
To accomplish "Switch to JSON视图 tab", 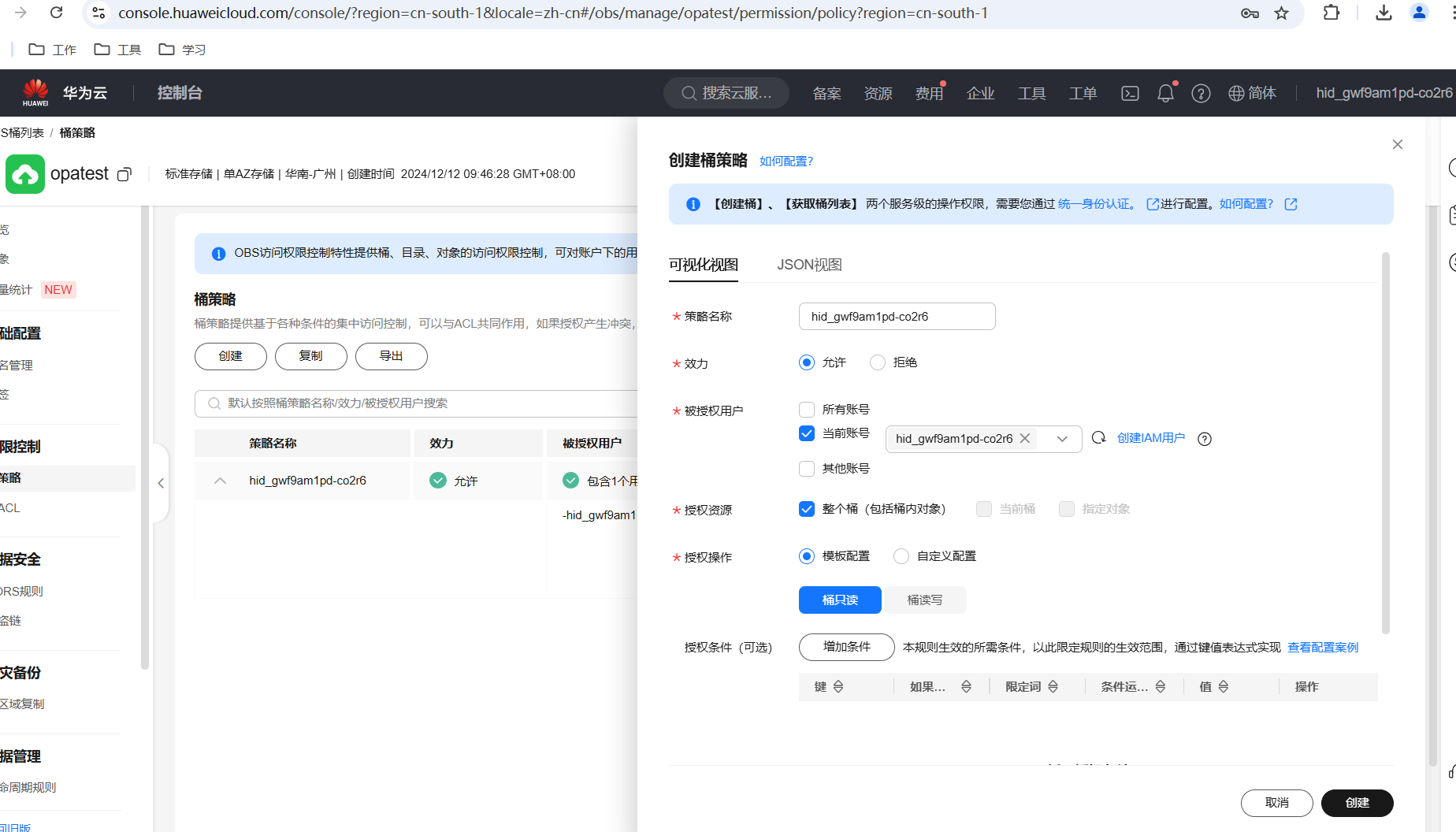I will (x=810, y=265).
